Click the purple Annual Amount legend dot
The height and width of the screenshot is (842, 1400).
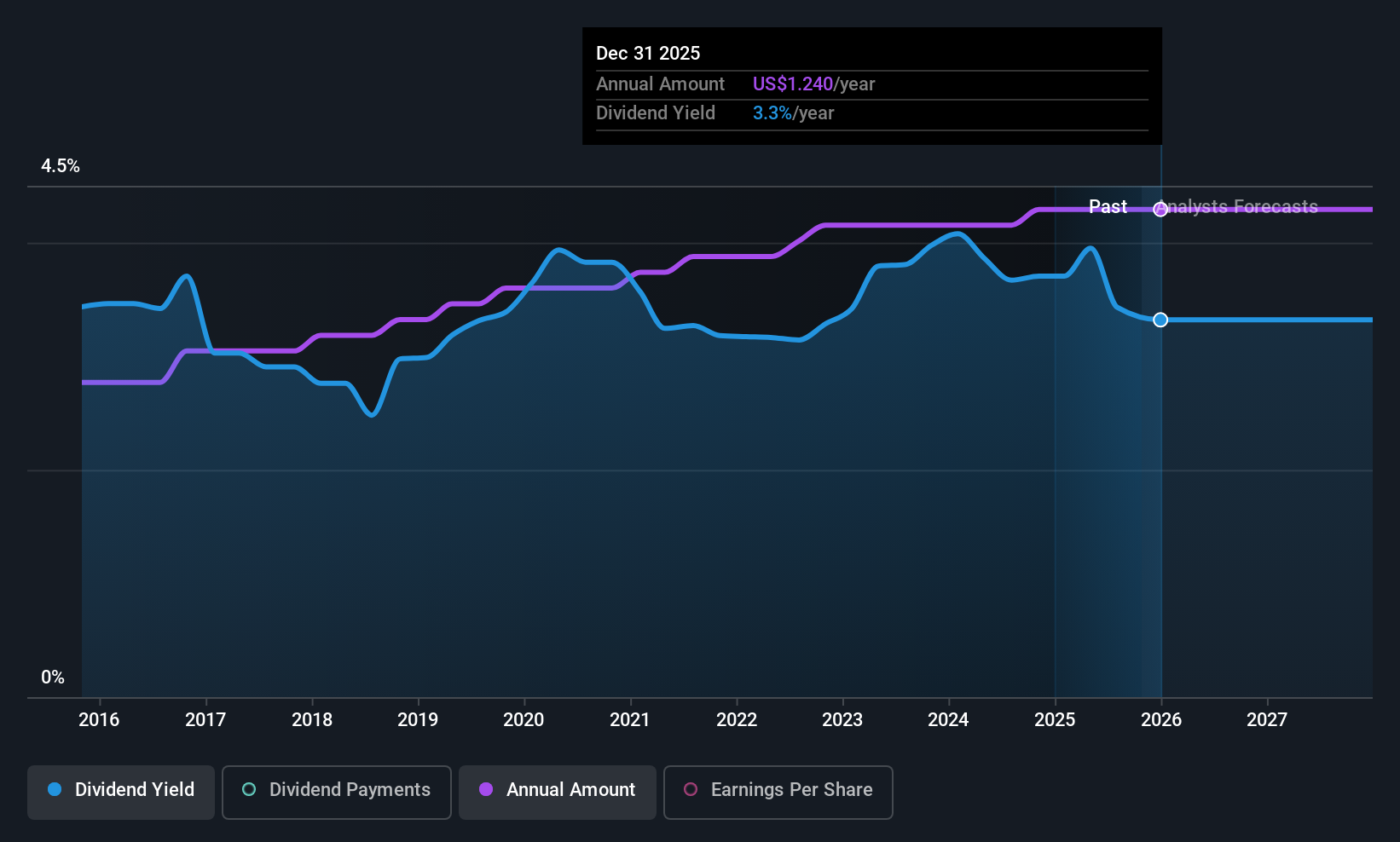click(x=484, y=790)
